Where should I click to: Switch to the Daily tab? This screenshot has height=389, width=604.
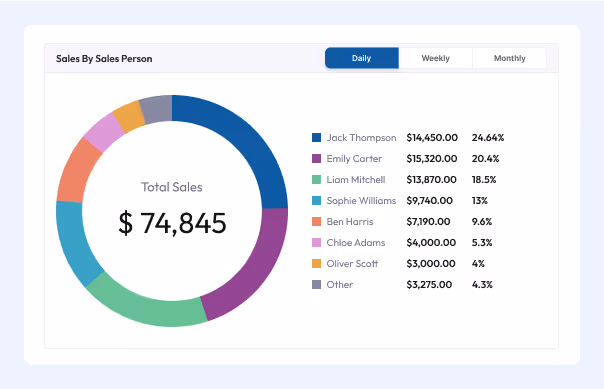click(x=361, y=58)
